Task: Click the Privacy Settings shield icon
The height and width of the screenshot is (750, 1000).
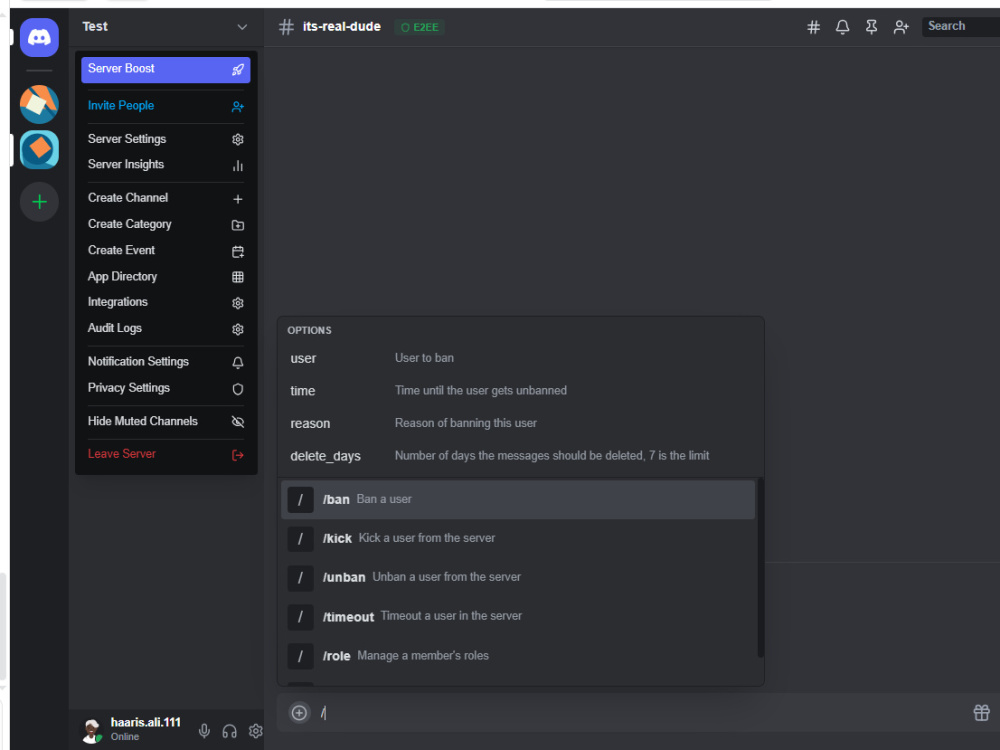Action: click(237, 389)
